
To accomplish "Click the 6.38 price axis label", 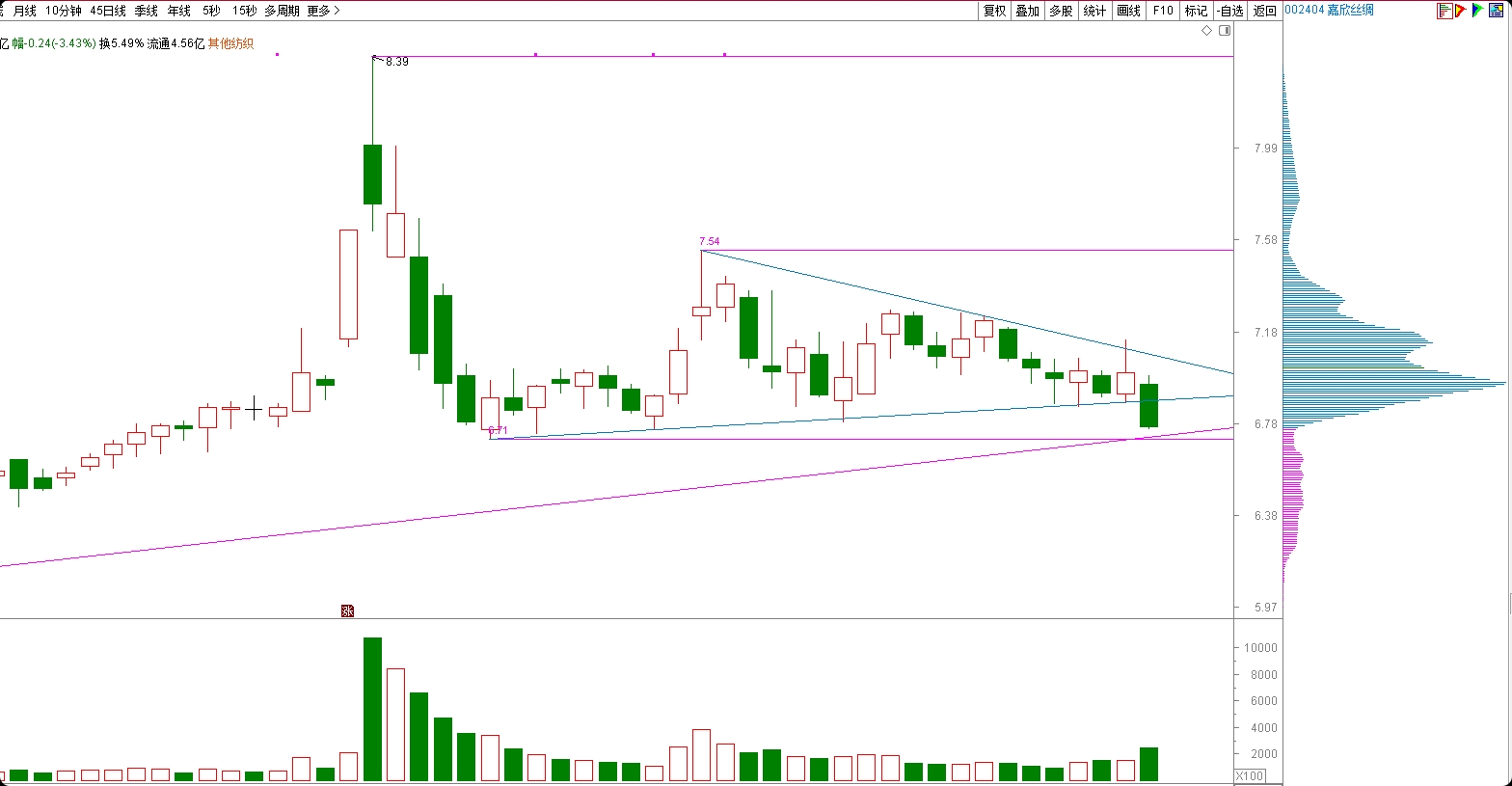I will pos(1265,516).
